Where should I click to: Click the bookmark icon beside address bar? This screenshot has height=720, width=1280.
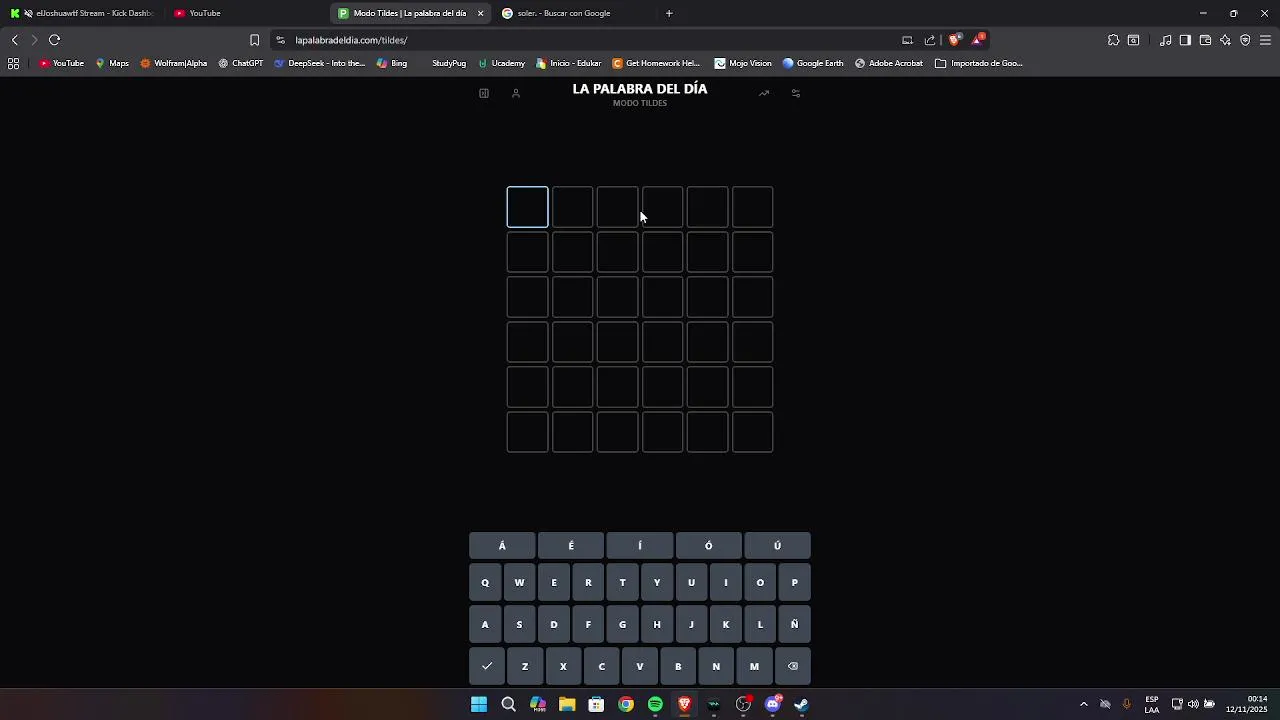coord(254,40)
